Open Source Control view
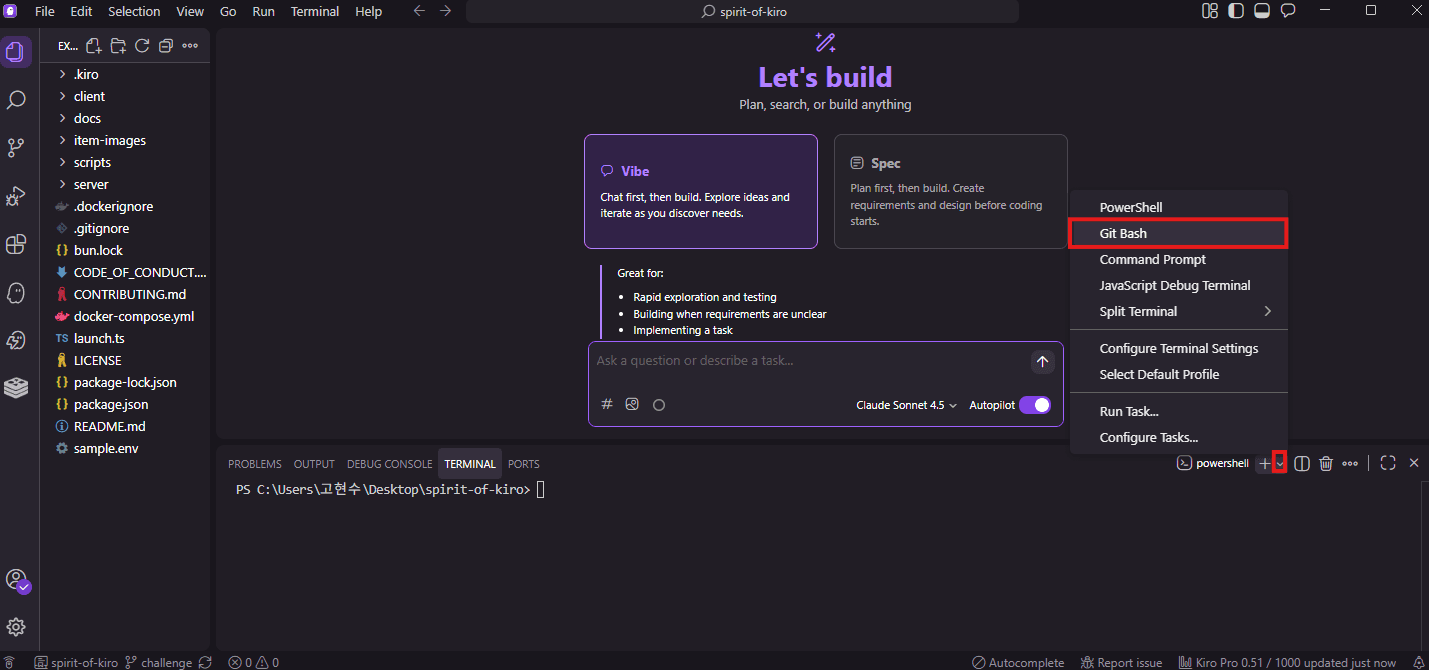Screen dimensions: 1429x670 16,148
